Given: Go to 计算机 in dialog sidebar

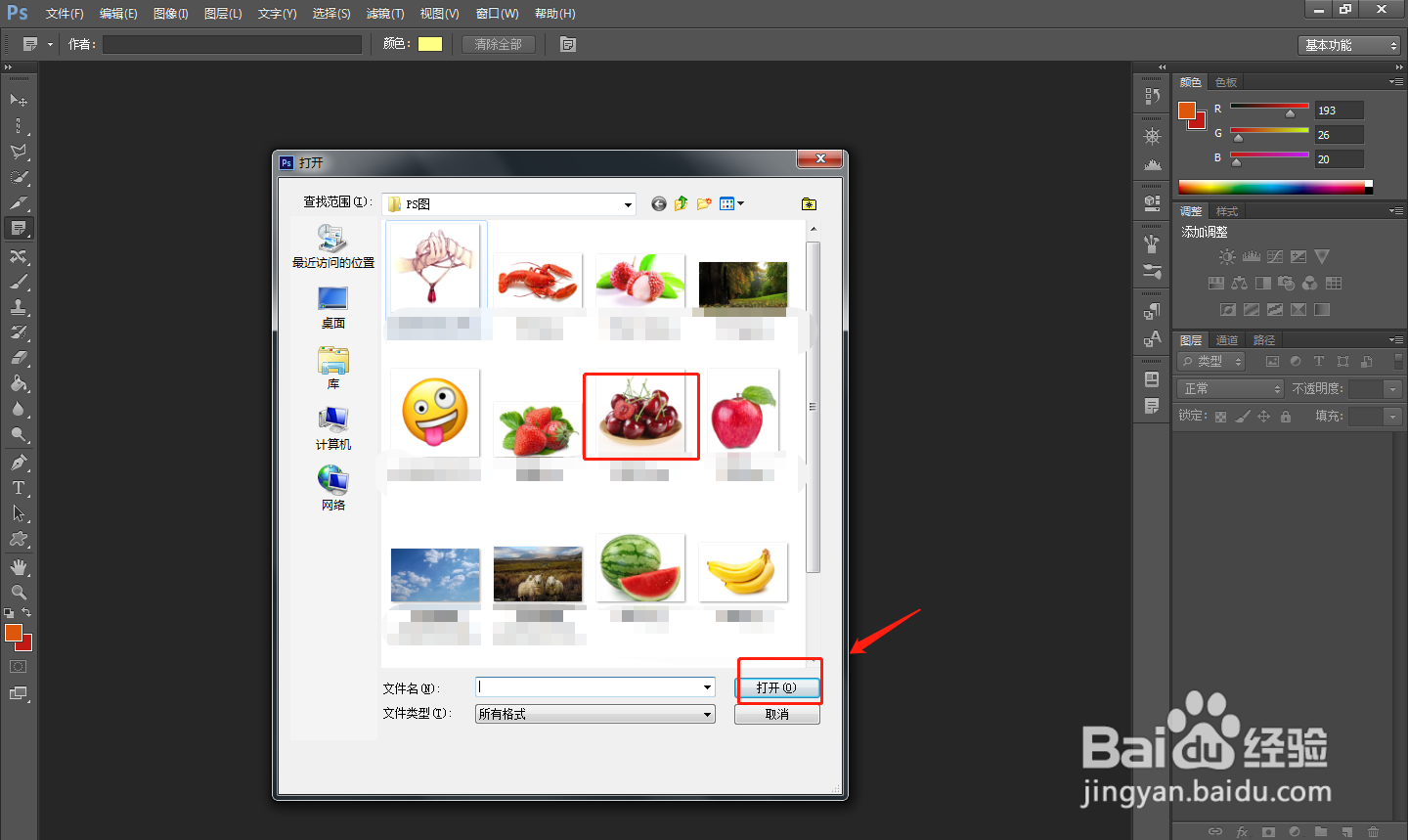Looking at the screenshot, I should (333, 429).
